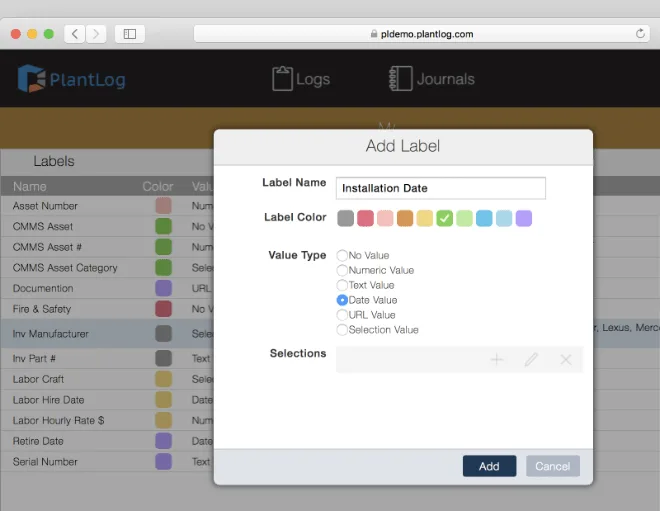
Task: Select the URL Value radio button
Action: [342, 315]
